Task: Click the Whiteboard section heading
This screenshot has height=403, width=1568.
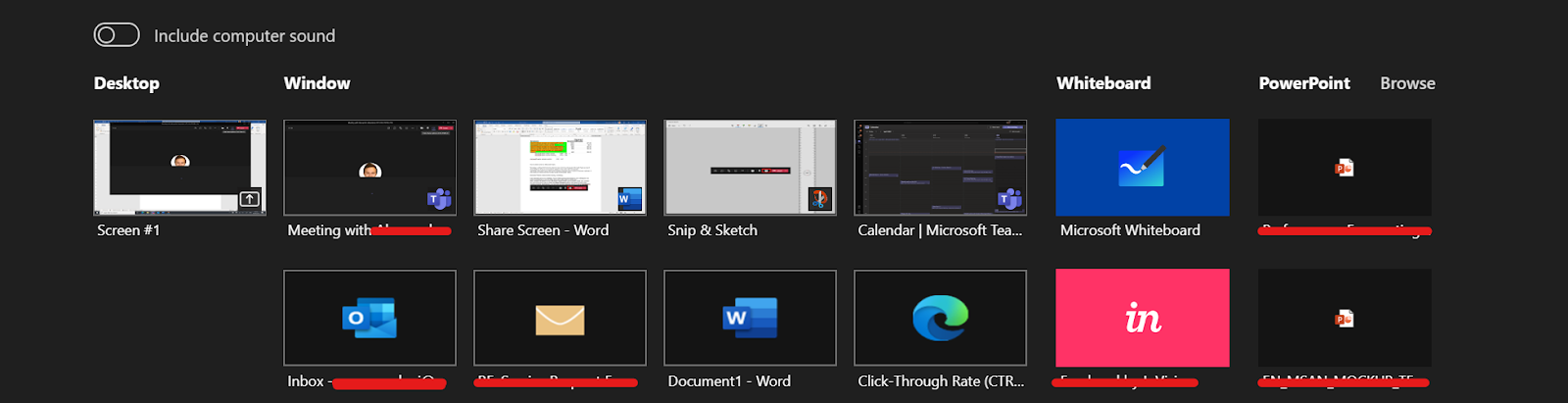Action: (1103, 83)
